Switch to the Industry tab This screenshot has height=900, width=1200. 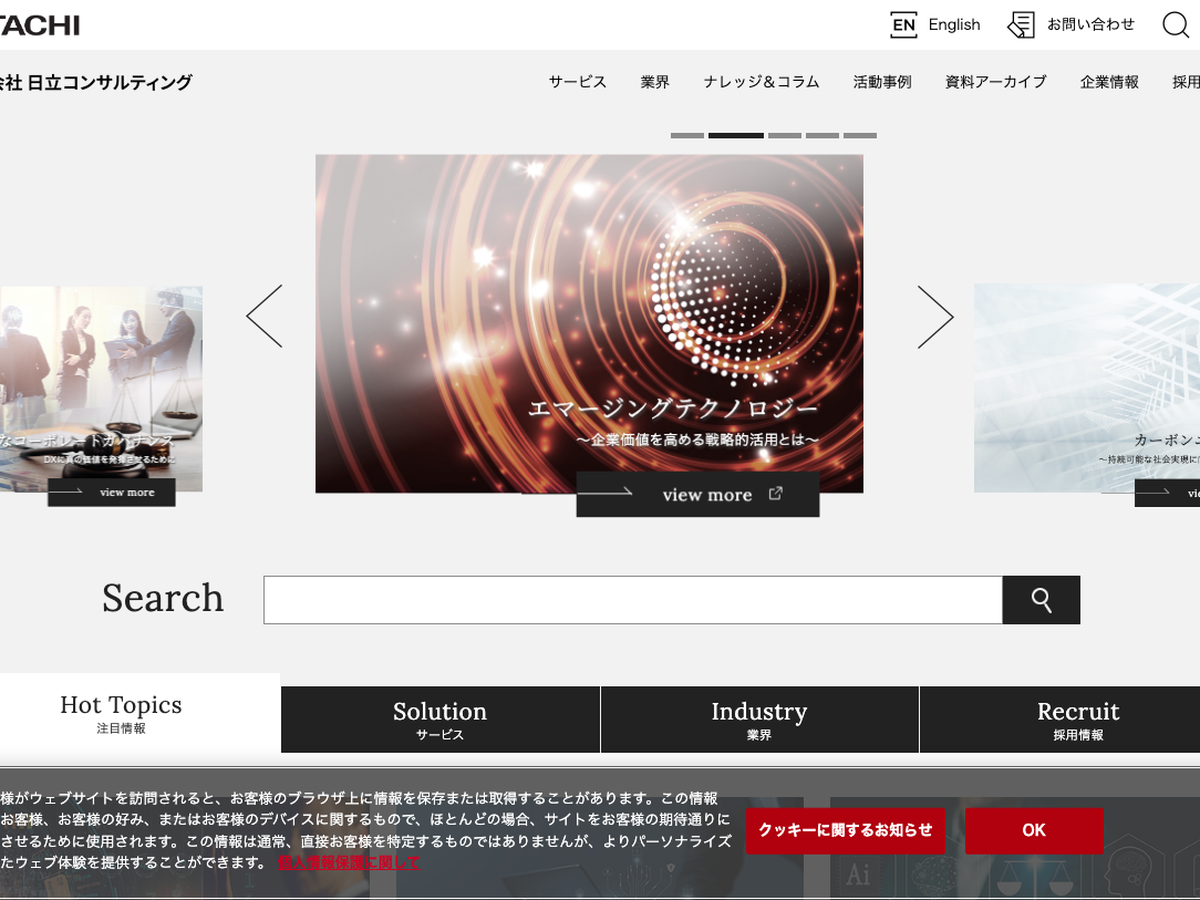759,719
